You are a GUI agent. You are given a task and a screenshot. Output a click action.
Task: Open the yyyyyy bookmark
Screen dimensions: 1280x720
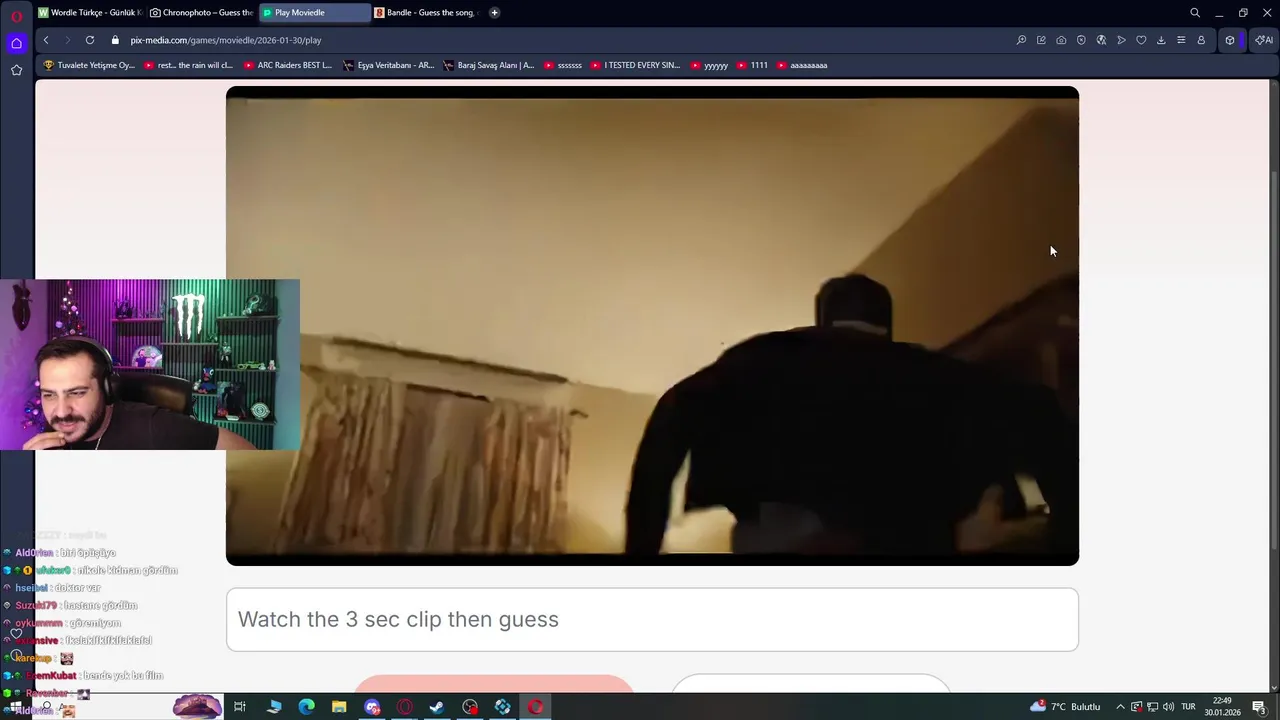pos(709,65)
